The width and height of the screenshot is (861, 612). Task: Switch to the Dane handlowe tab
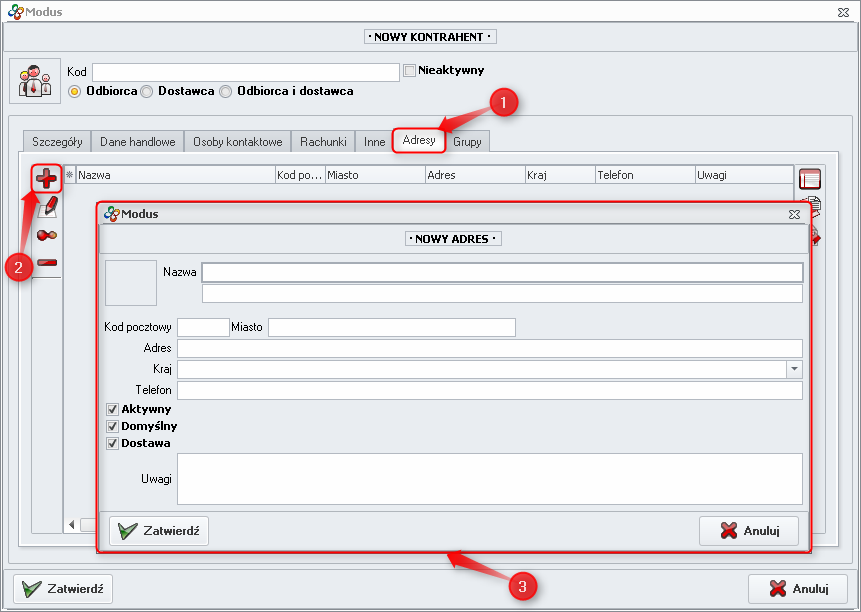[138, 142]
